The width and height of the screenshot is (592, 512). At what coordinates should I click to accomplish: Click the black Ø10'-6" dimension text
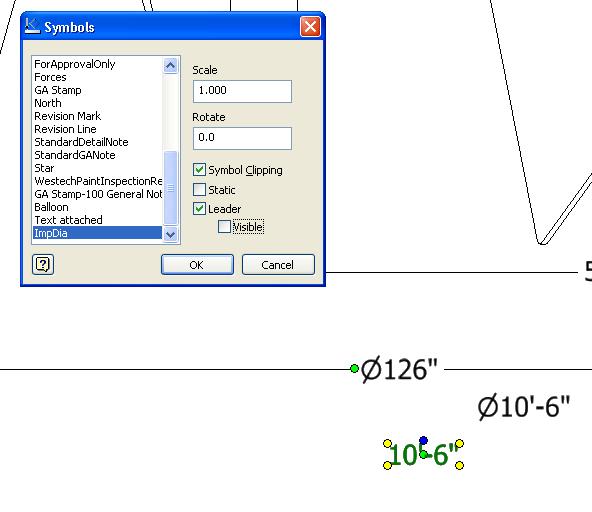(524, 407)
